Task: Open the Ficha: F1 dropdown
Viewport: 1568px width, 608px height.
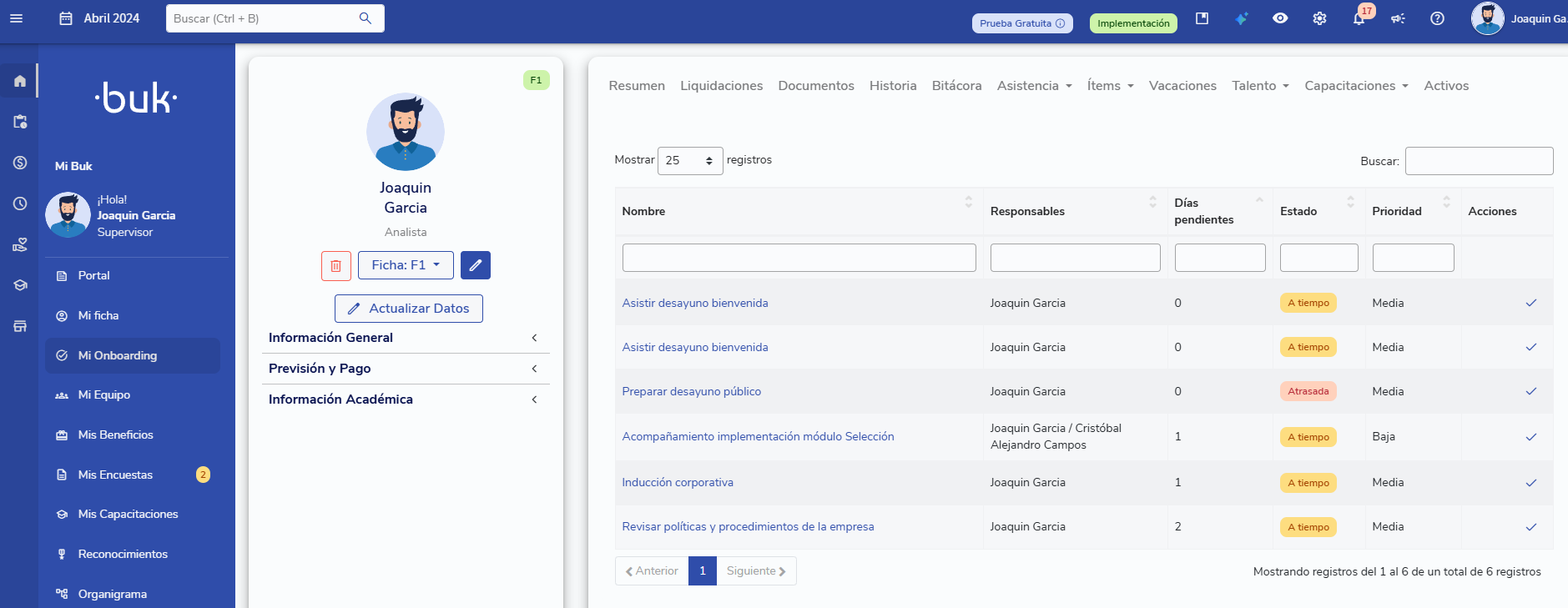Action: pyautogui.click(x=406, y=265)
